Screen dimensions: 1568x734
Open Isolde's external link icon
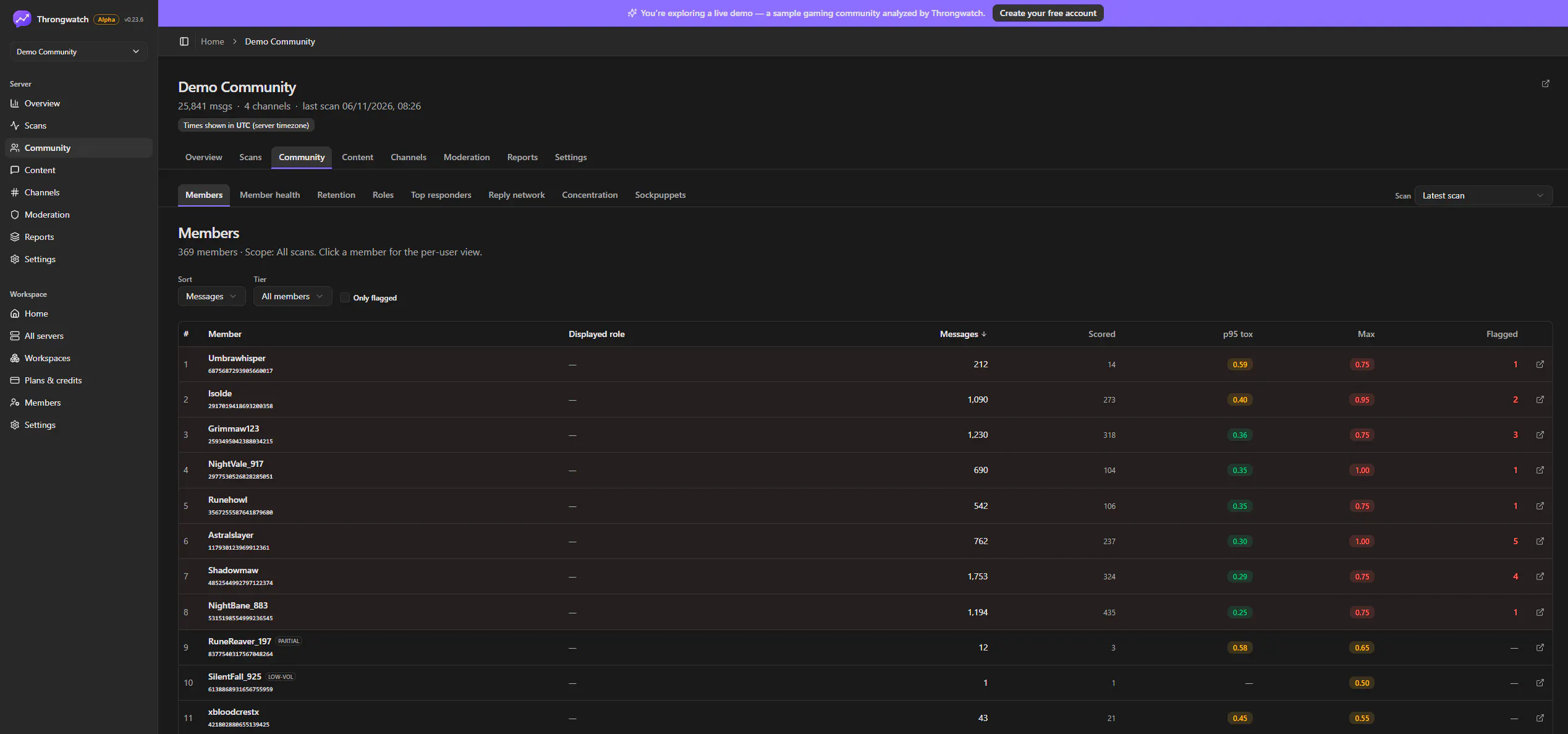1540,399
